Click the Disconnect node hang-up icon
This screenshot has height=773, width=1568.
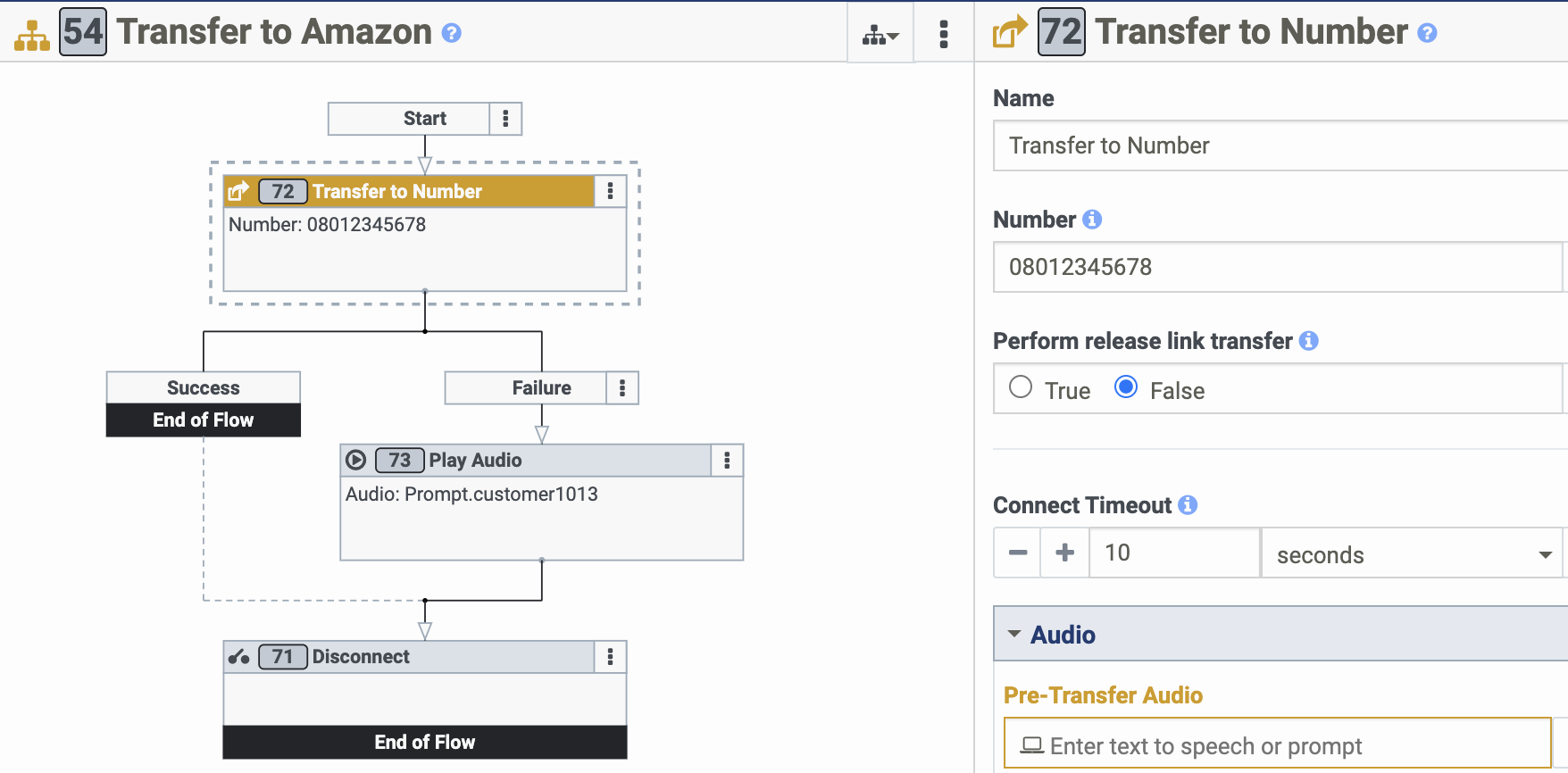click(x=238, y=657)
